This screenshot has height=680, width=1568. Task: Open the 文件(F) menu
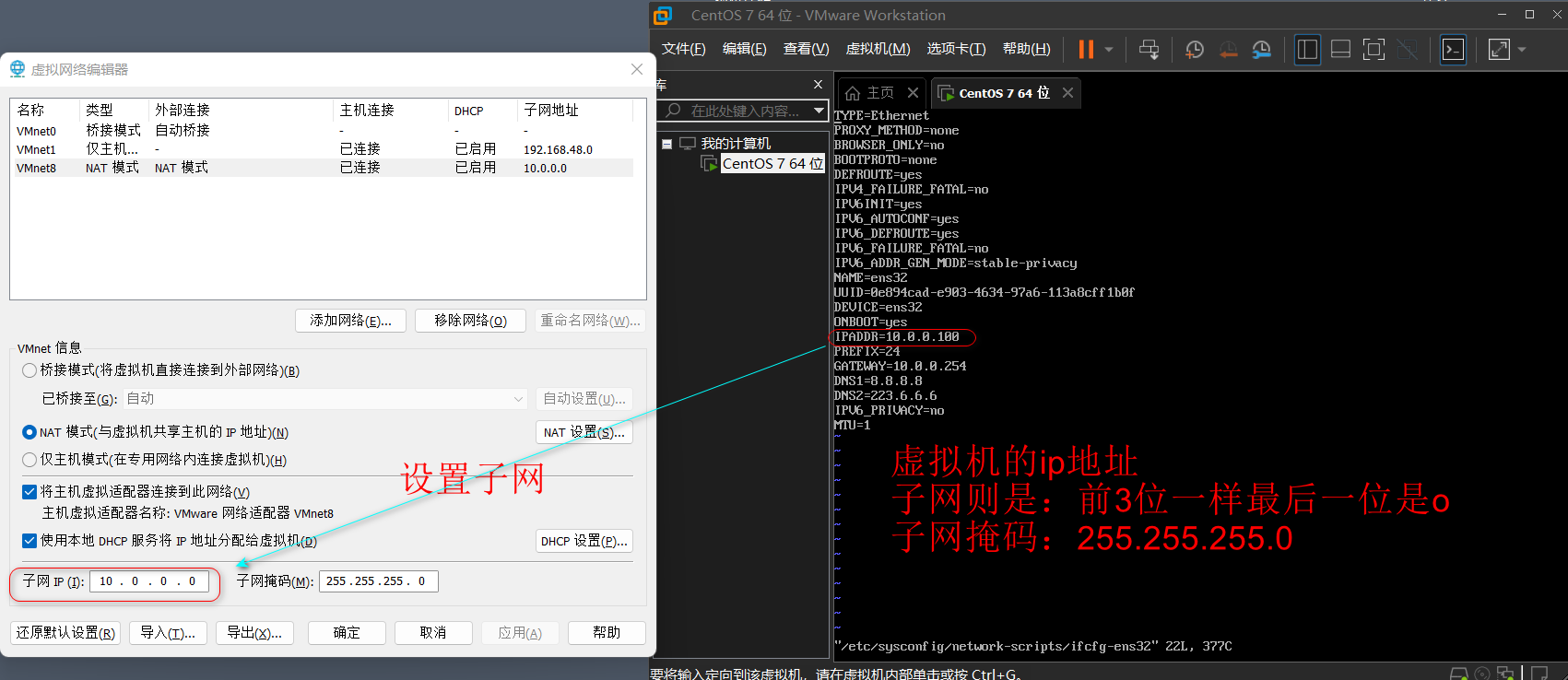click(x=683, y=49)
